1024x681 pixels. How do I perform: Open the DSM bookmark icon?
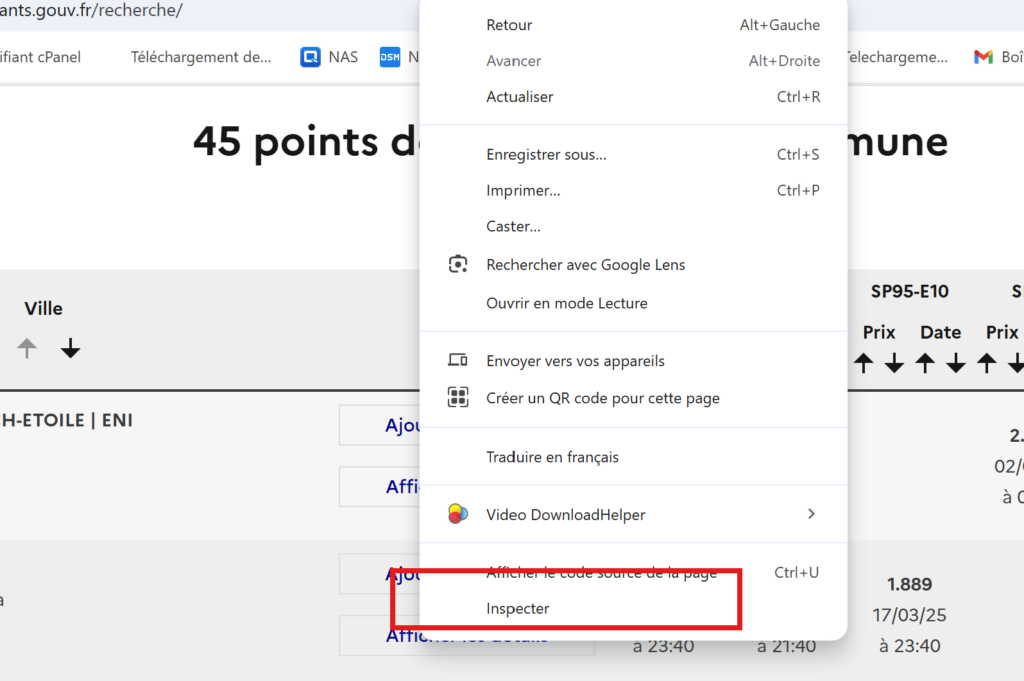coord(390,57)
